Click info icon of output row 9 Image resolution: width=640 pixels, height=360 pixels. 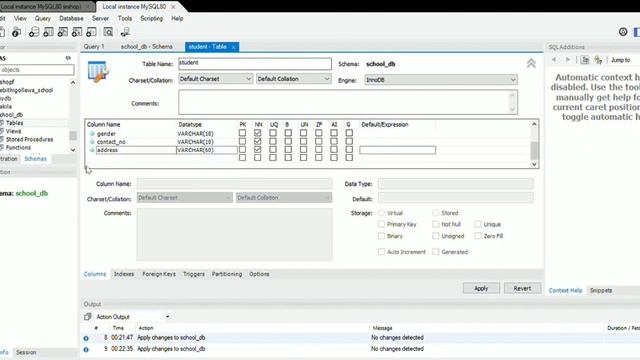tap(86, 349)
